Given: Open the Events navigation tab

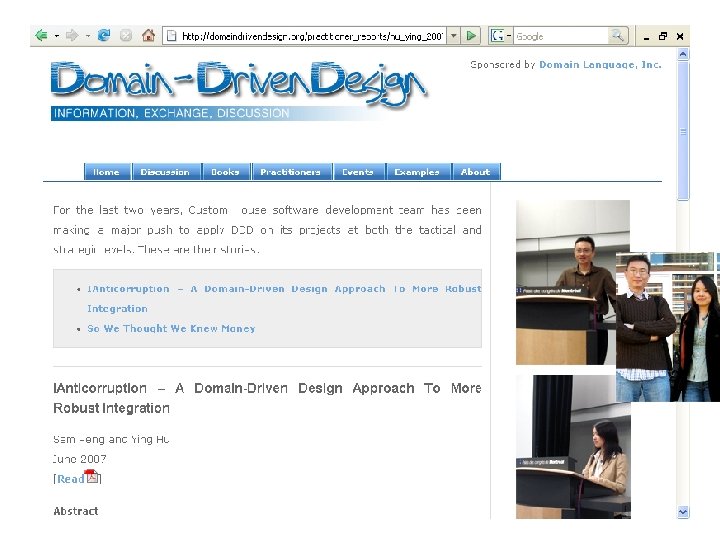Looking at the screenshot, I should click(x=358, y=172).
